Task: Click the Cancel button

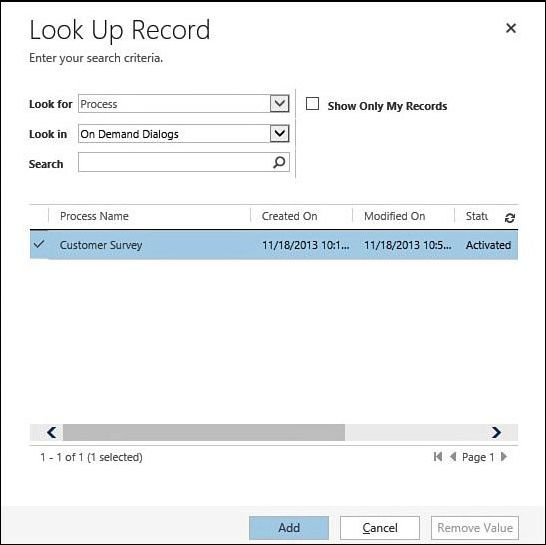Action: pyautogui.click(x=380, y=528)
